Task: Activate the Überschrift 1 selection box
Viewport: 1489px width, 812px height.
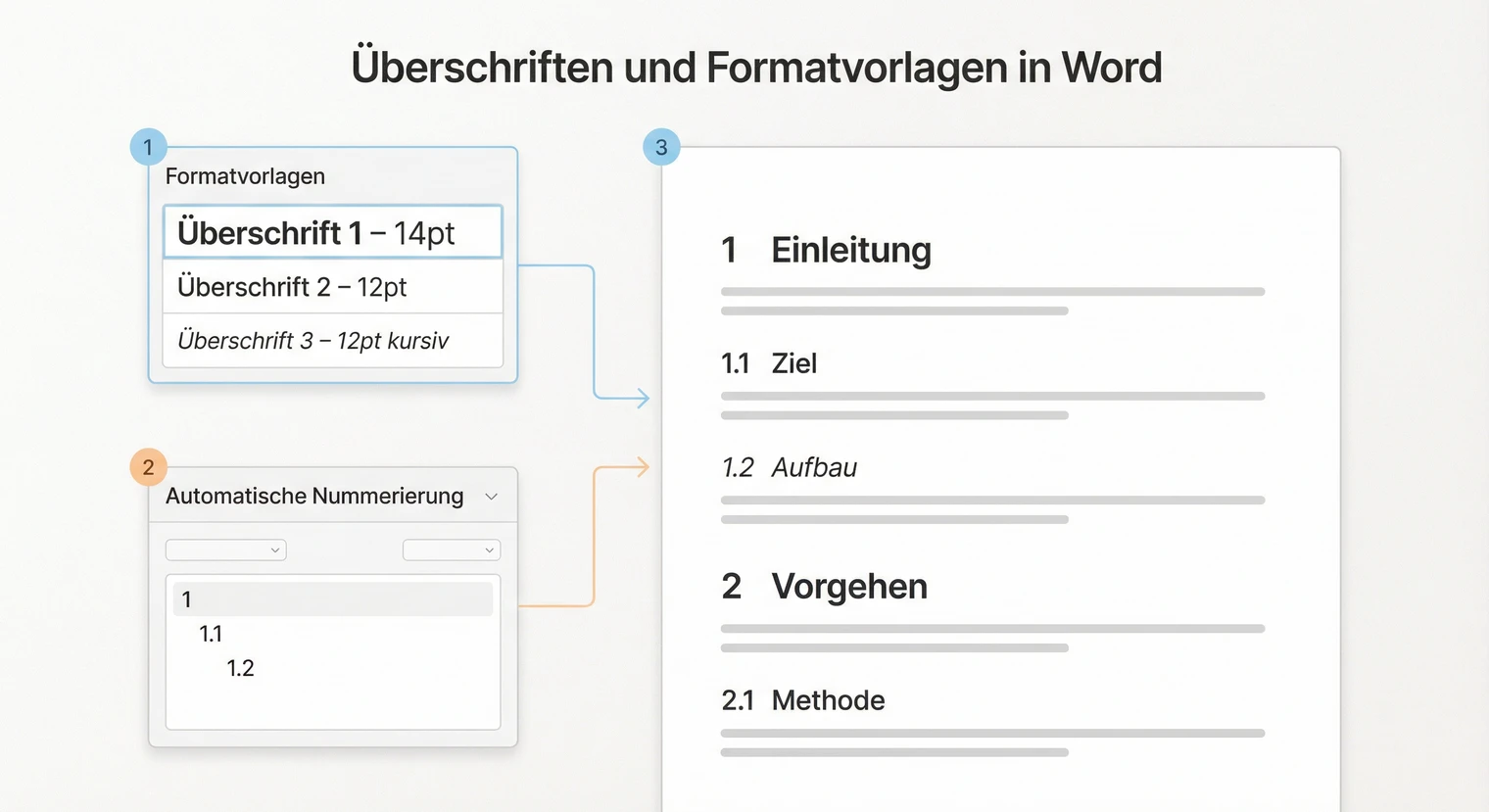Action: (x=331, y=232)
